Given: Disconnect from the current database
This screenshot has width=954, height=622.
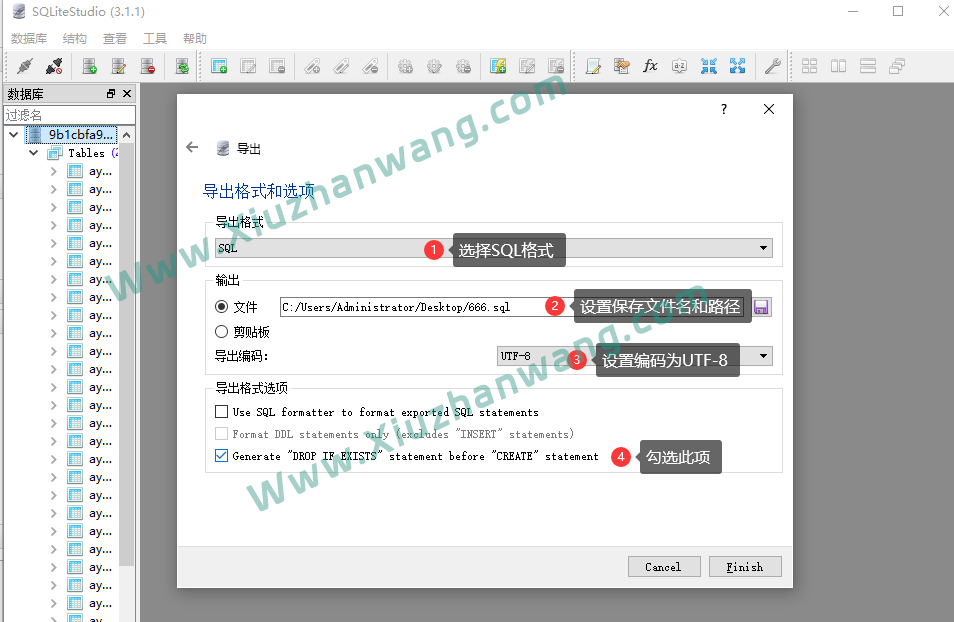Looking at the screenshot, I should 52,65.
